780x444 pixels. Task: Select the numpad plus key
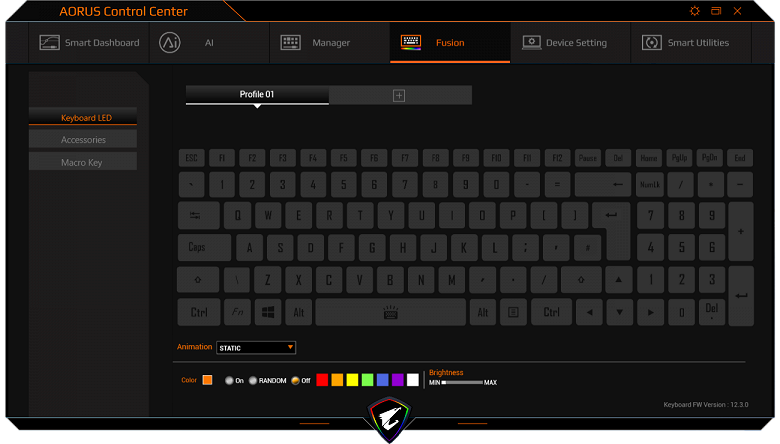(x=741, y=231)
